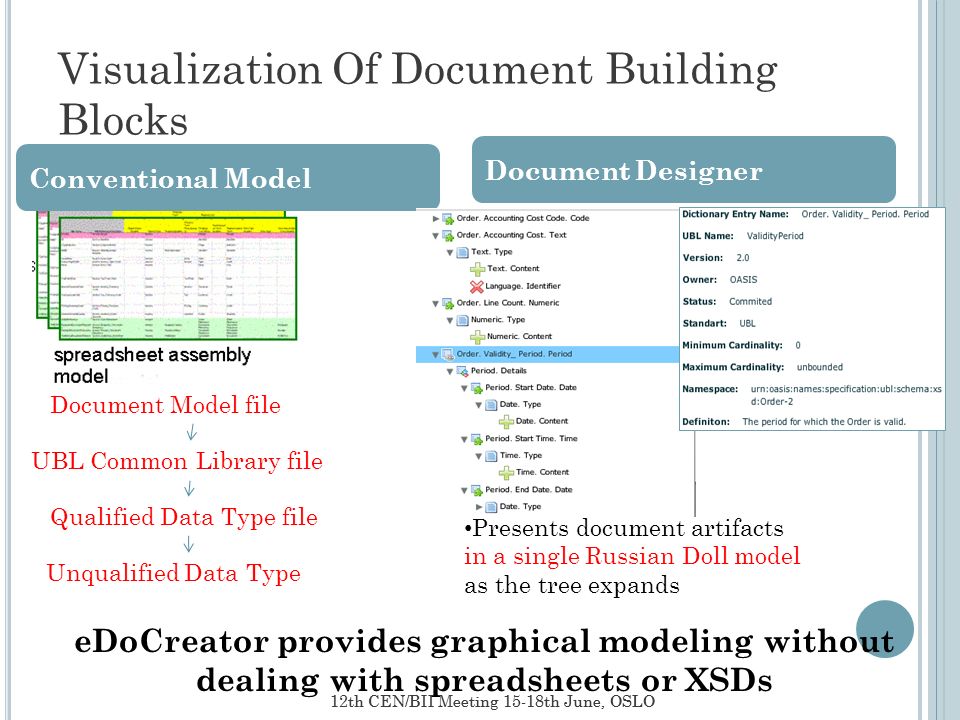Click Owner value OASIS

click(x=743, y=280)
